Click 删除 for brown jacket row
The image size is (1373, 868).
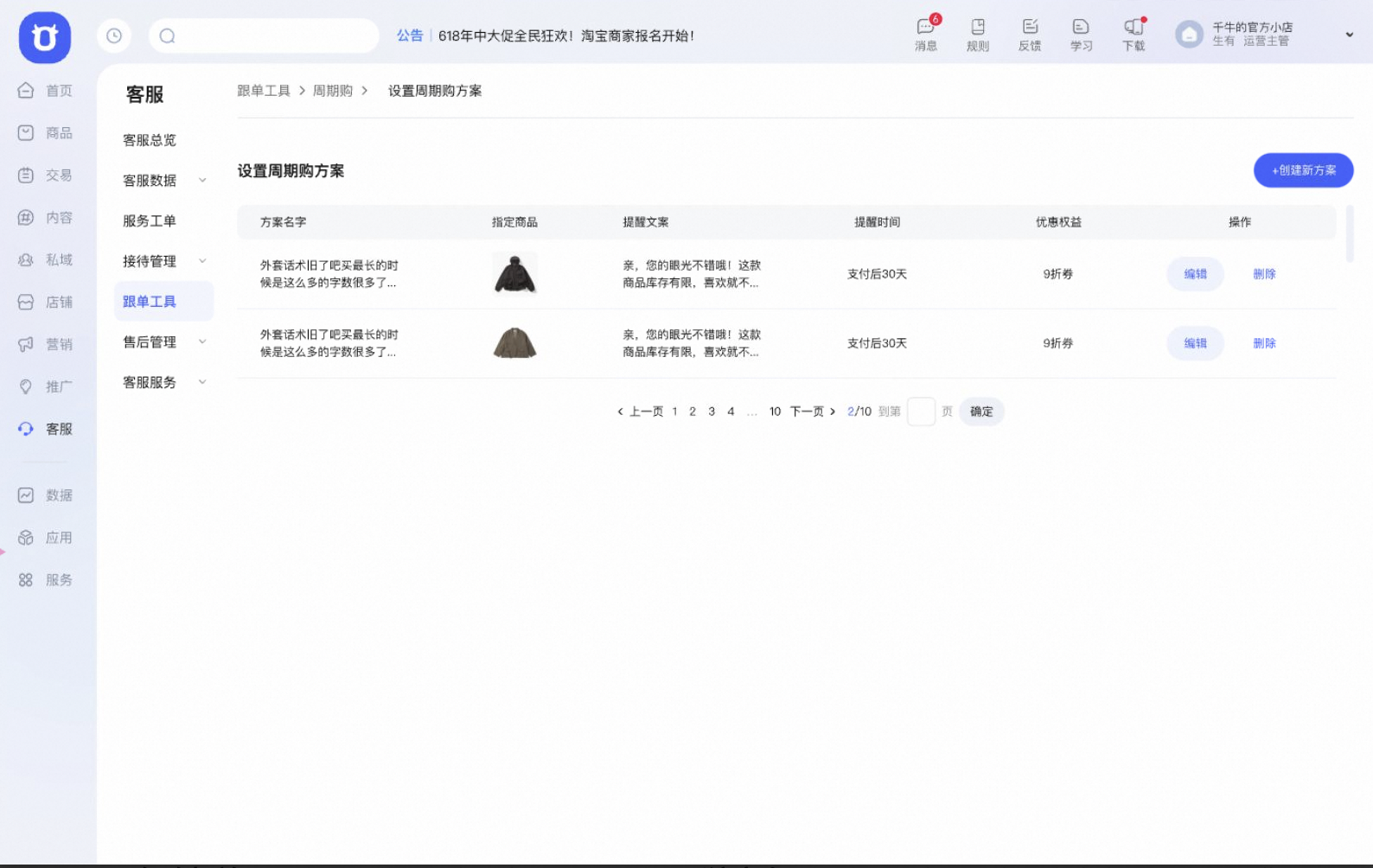[1264, 343]
